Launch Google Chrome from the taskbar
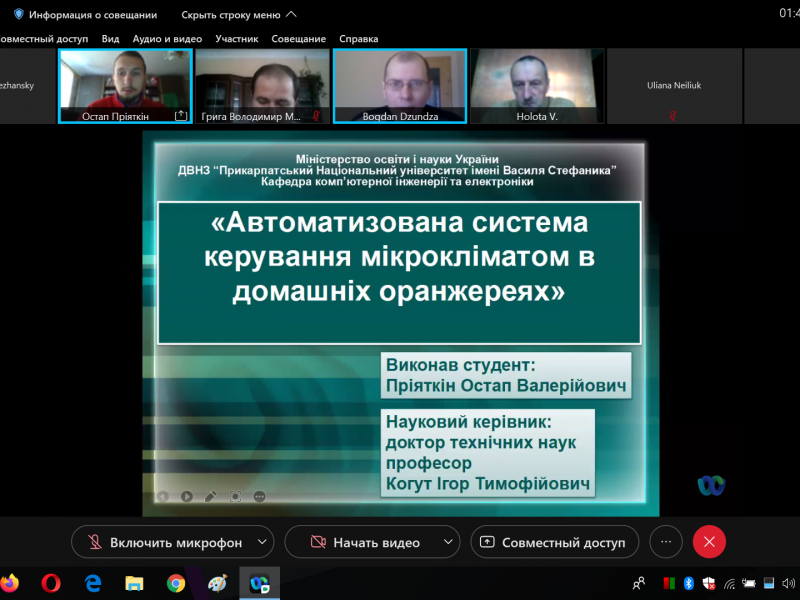This screenshot has width=800, height=600. point(176,582)
